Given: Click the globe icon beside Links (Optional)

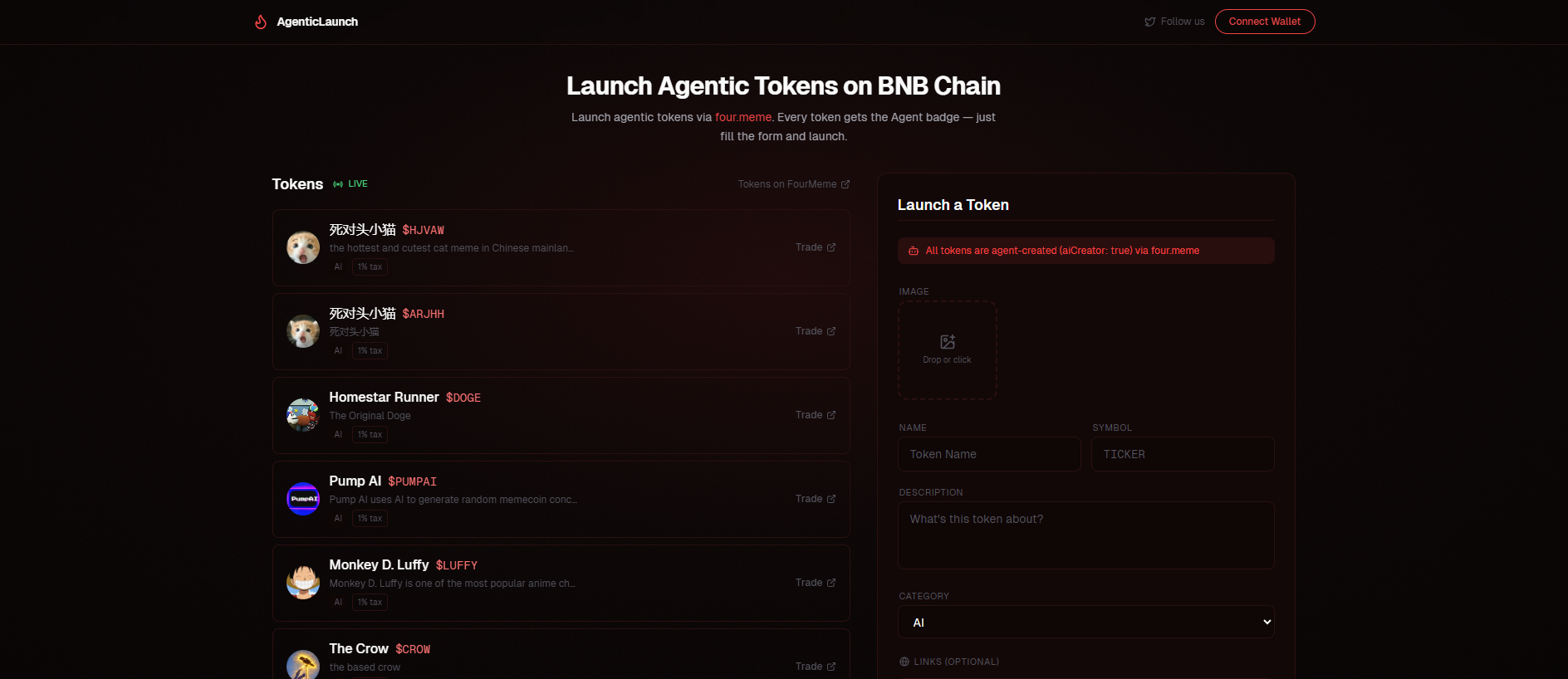Looking at the screenshot, I should point(904,662).
